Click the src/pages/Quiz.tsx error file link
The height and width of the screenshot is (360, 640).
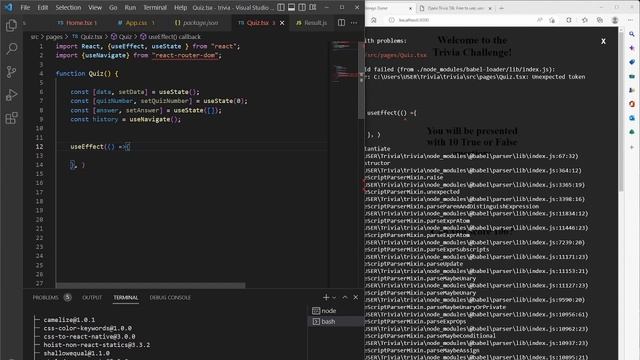coord(397,55)
